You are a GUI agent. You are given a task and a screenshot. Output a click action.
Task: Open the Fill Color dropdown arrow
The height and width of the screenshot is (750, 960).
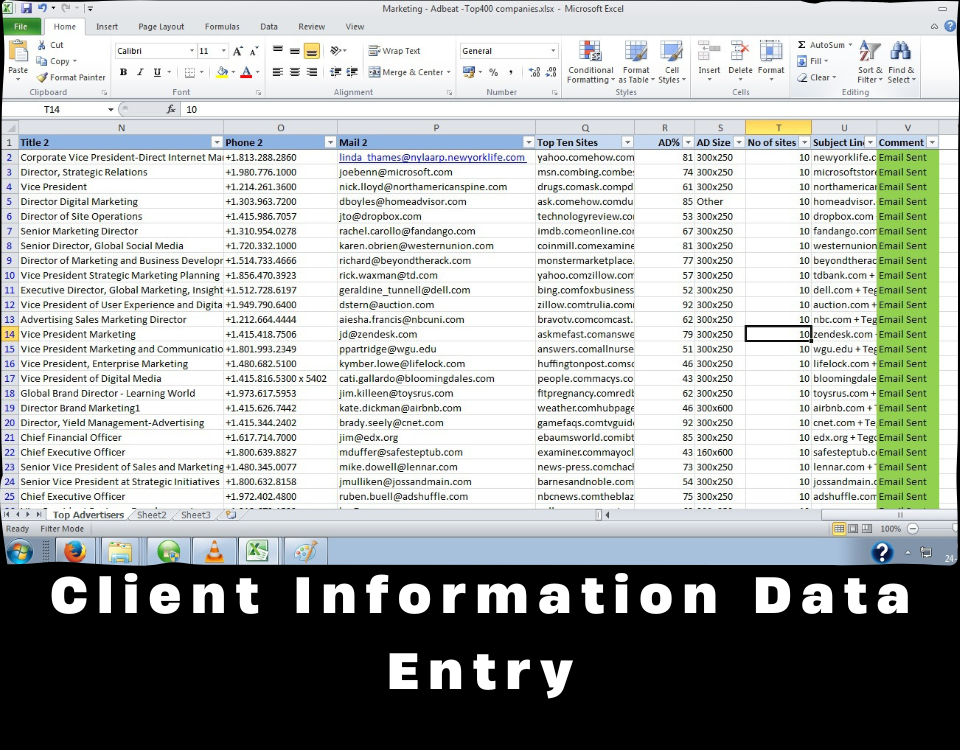233,72
